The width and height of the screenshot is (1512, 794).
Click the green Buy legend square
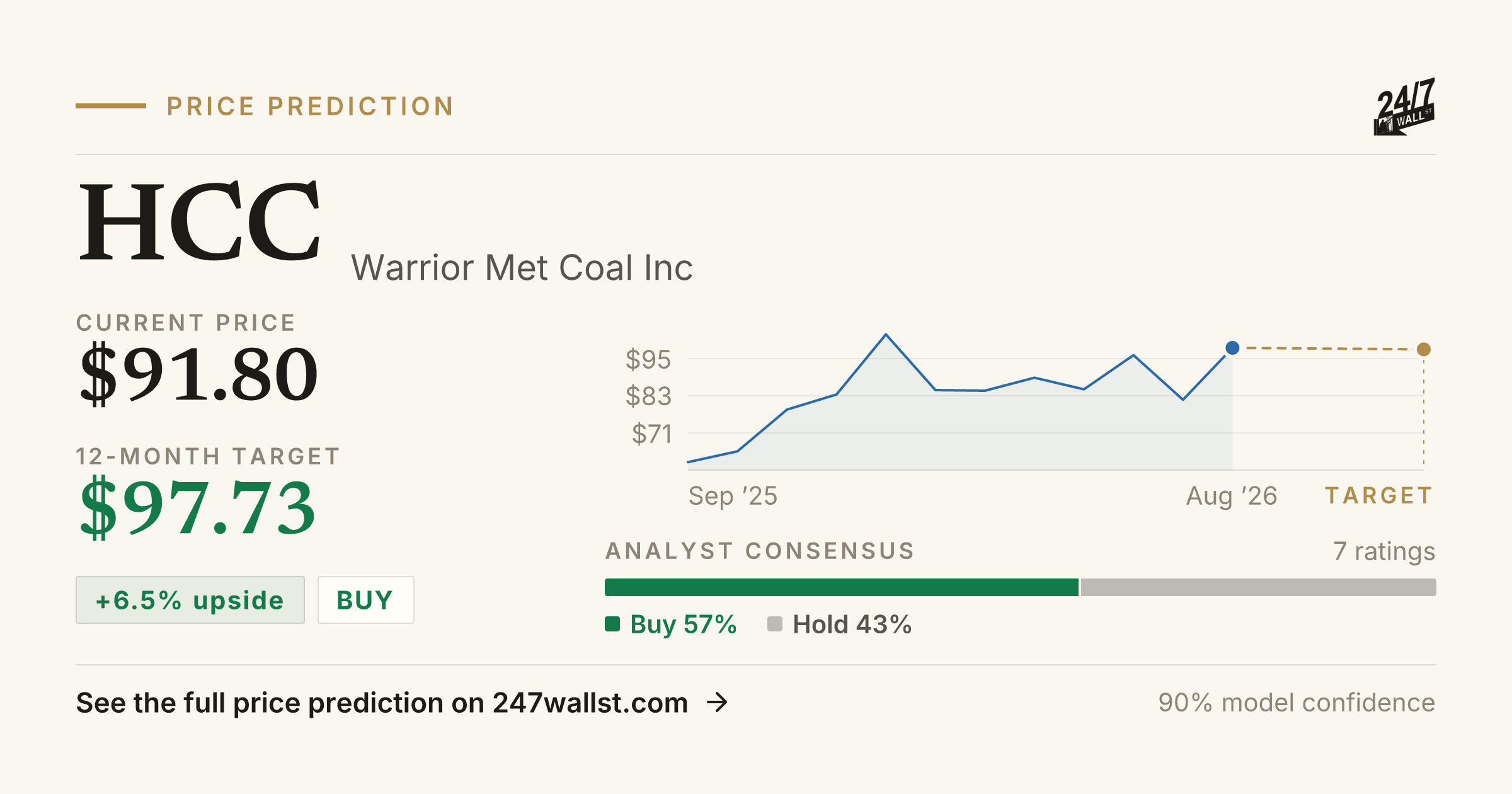[612, 624]
